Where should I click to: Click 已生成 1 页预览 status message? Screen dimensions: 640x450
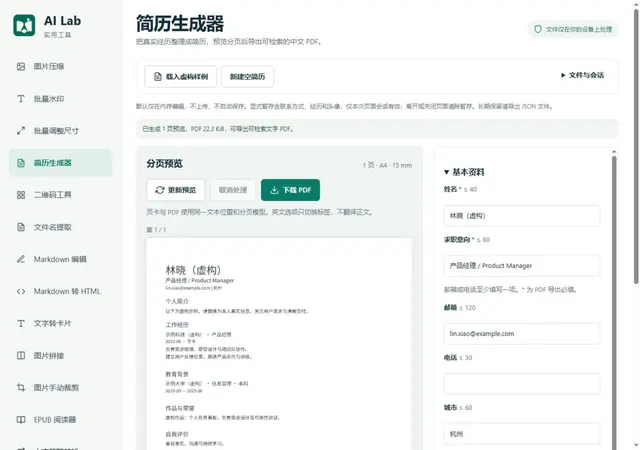click(x=218, y=129)
